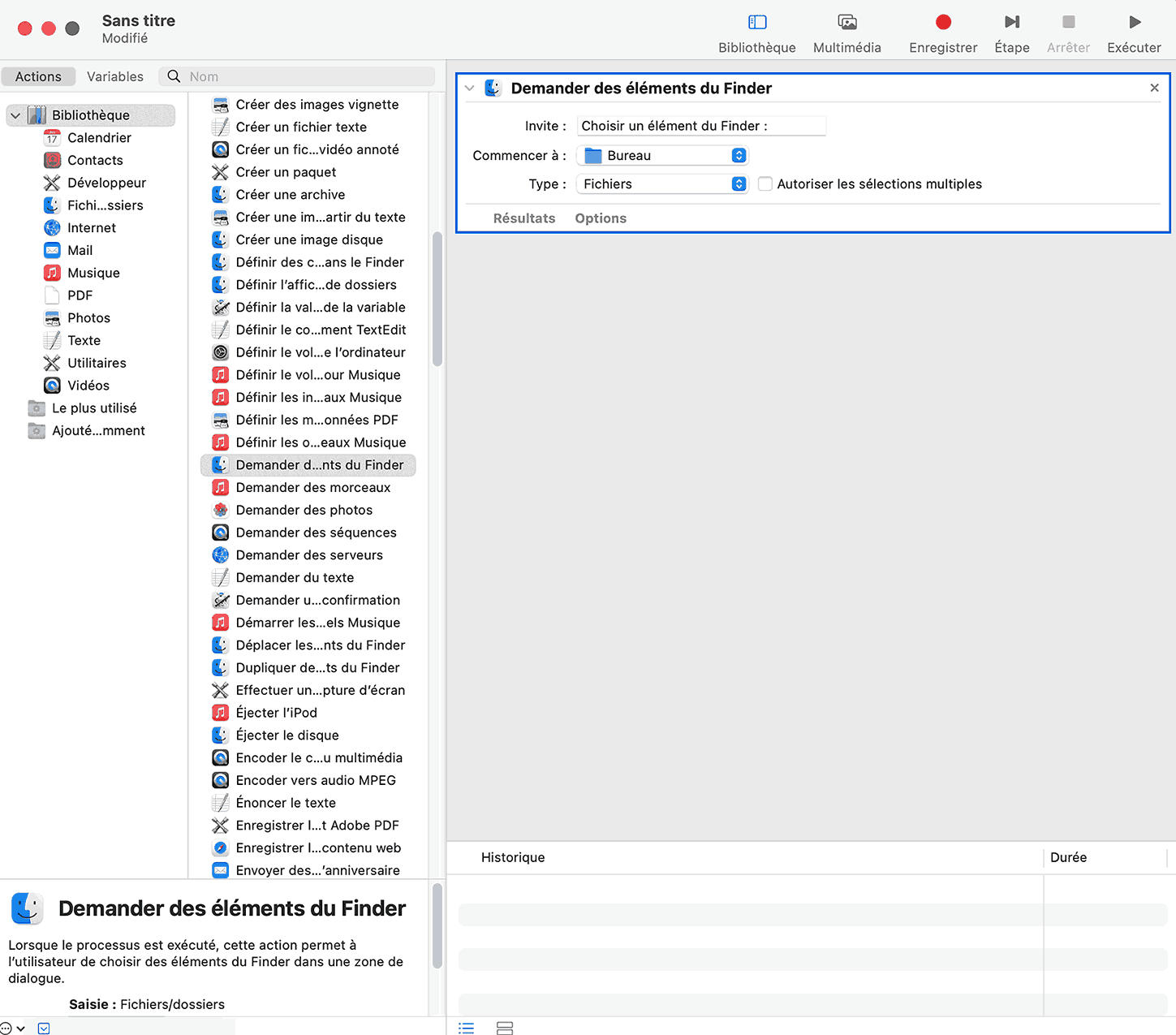
Task: Show the Résultats section of the action
Action: [524, 218]
